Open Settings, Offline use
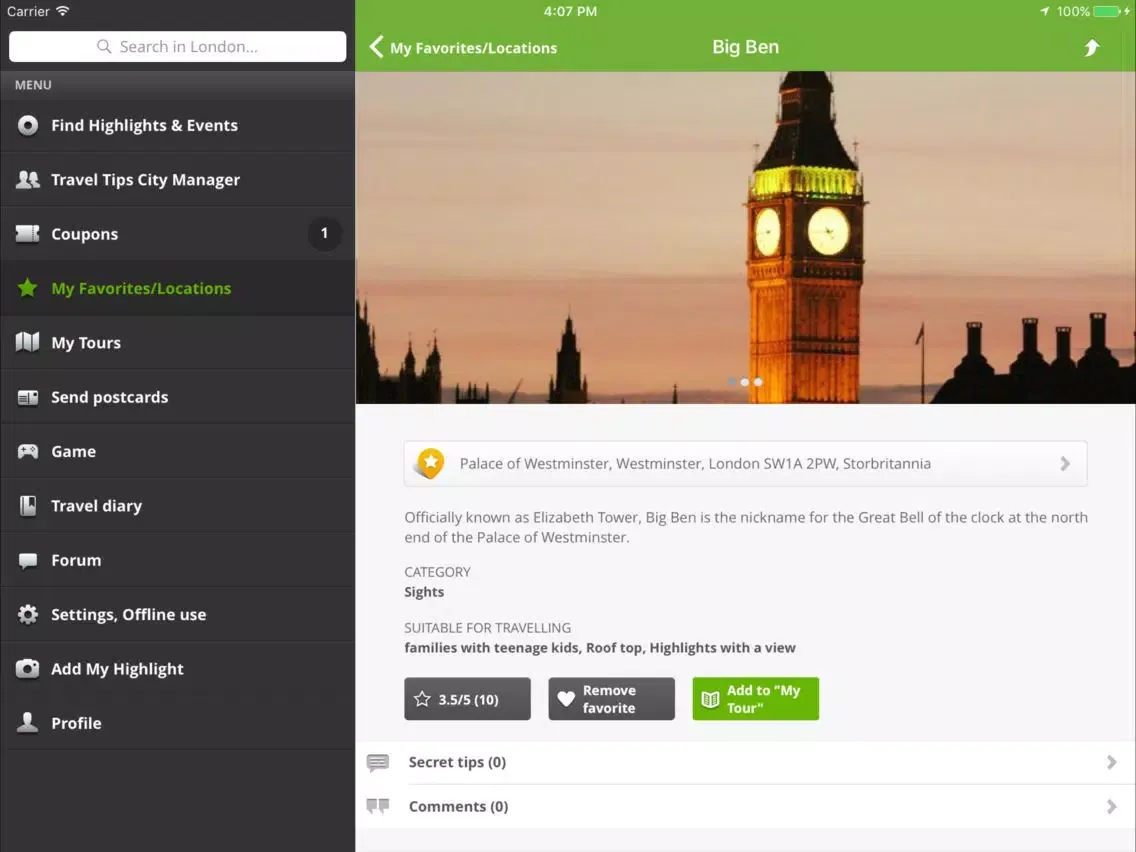The height and width of the screenshot is (852, 1136). 178,614
